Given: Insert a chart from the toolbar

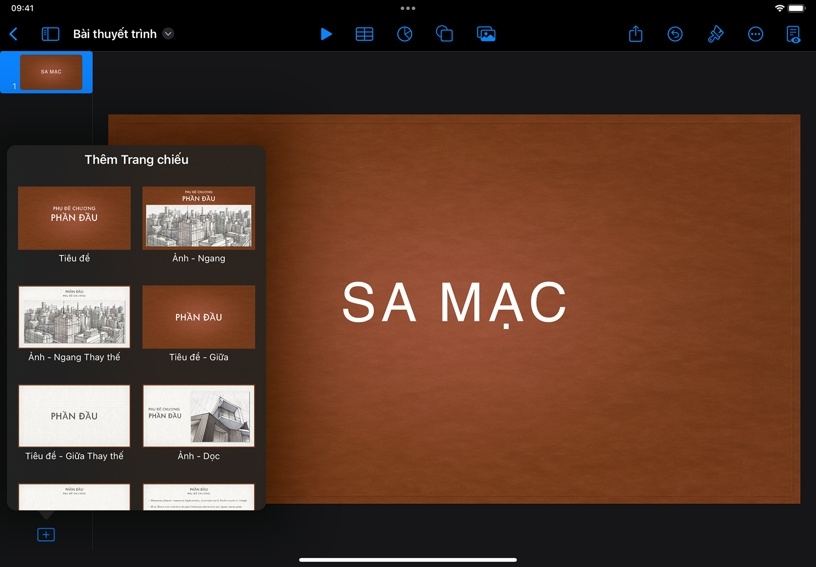Looking at the screenshot, I should coord(404,34).
